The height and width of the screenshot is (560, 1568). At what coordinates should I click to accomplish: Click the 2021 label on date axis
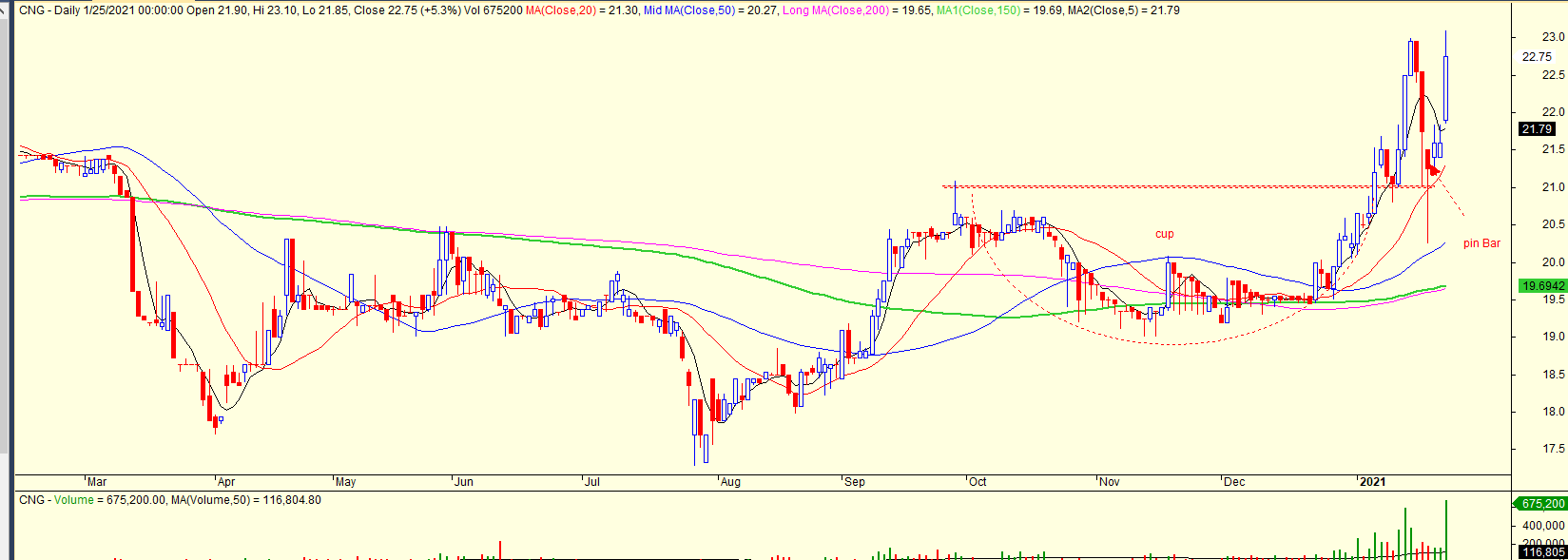click(1372, 482)
